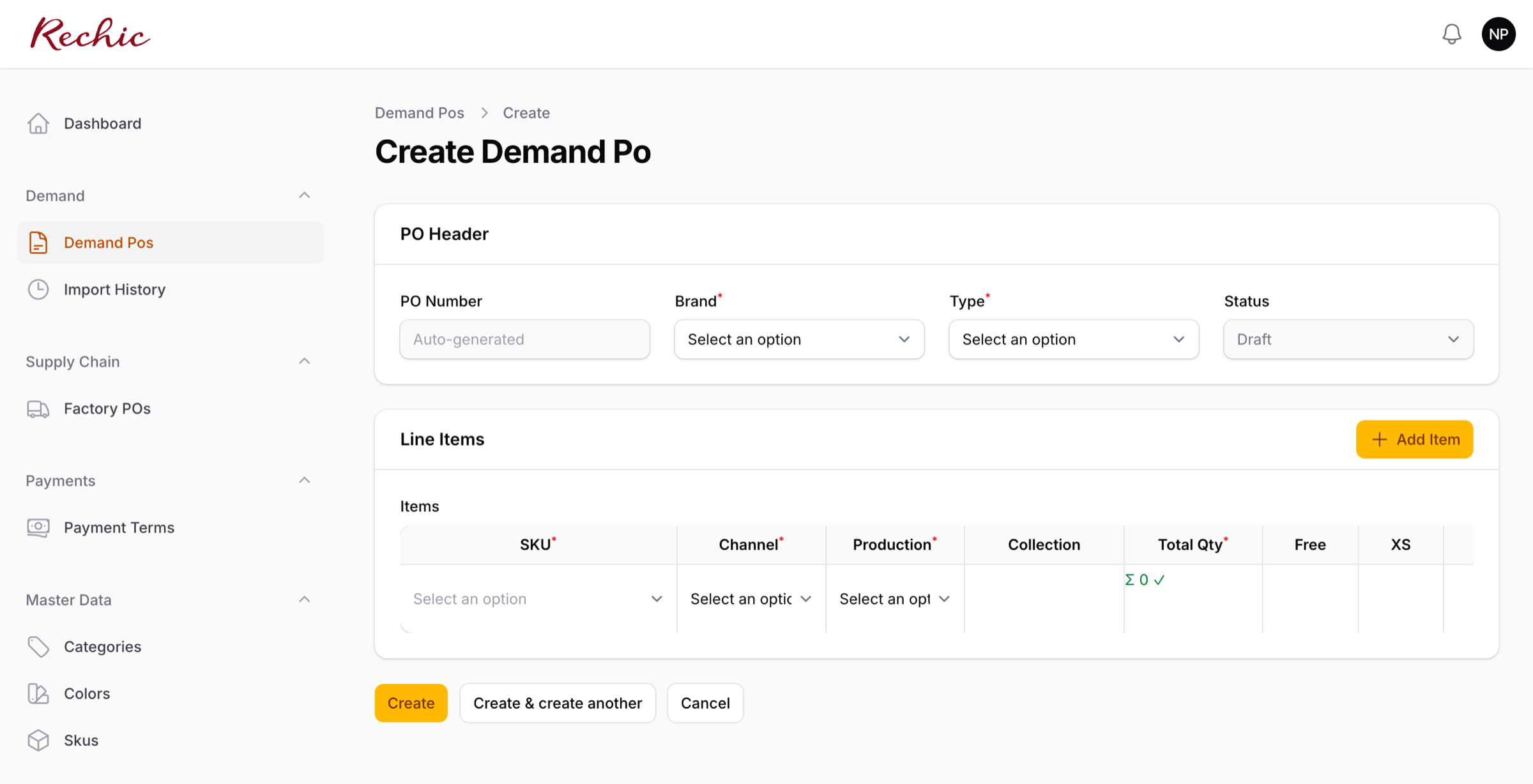Click the breadcrumb chevron separator

pos(484,113)
